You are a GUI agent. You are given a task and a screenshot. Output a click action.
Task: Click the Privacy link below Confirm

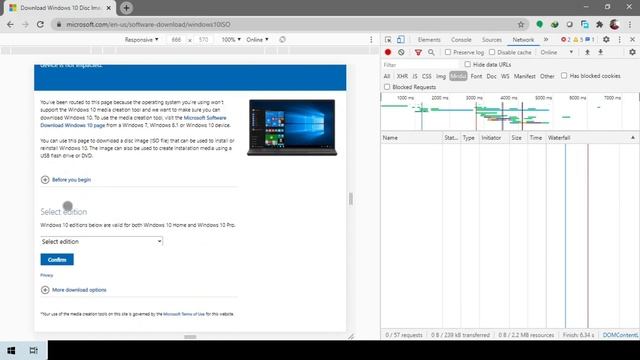pos(47,275)
